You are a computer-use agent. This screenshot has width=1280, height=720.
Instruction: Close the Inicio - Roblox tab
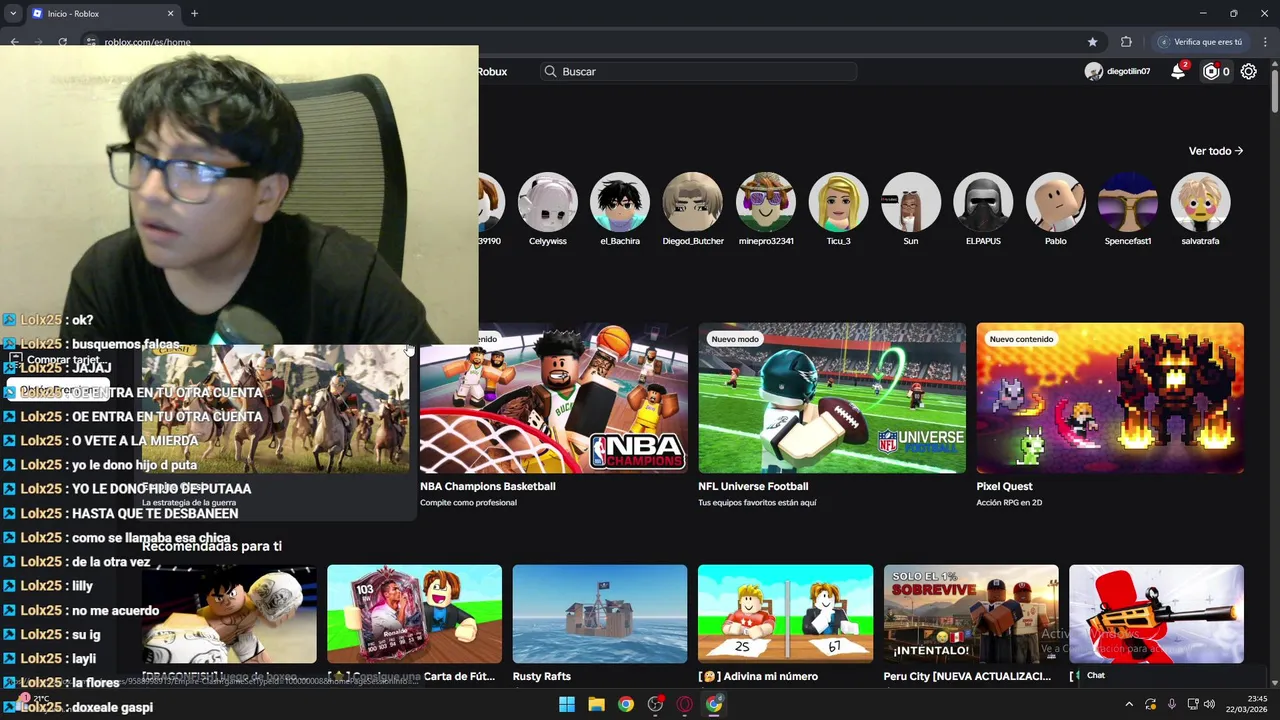[x=170, y=14]
